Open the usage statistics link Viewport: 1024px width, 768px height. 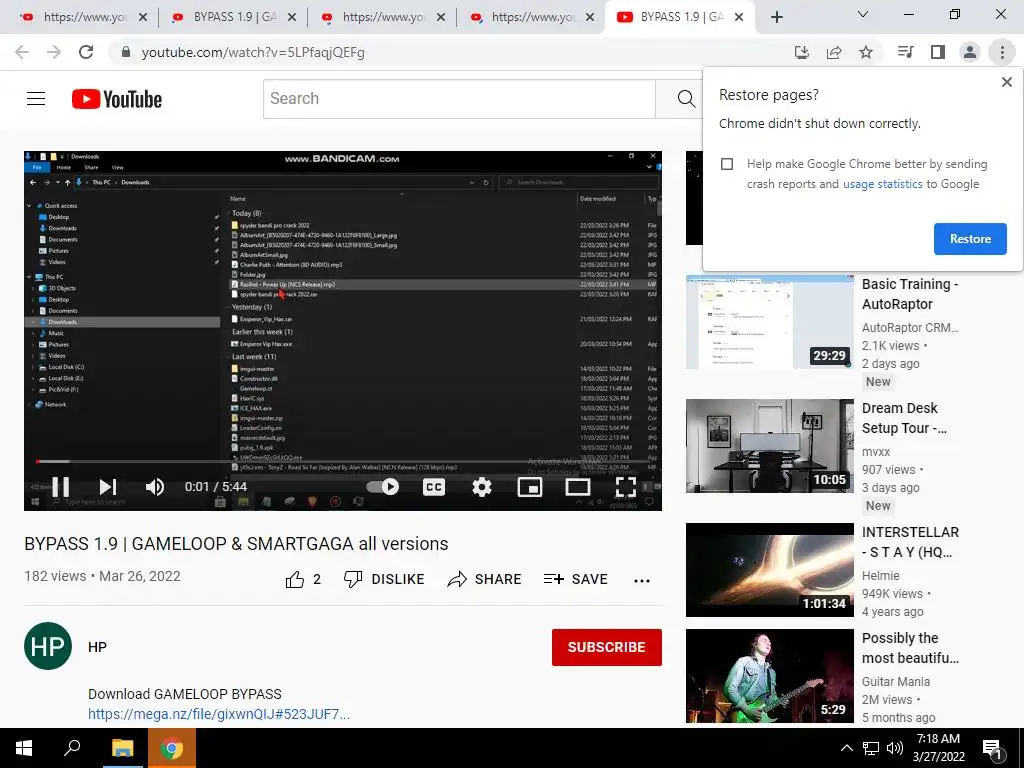click(882, 184)
